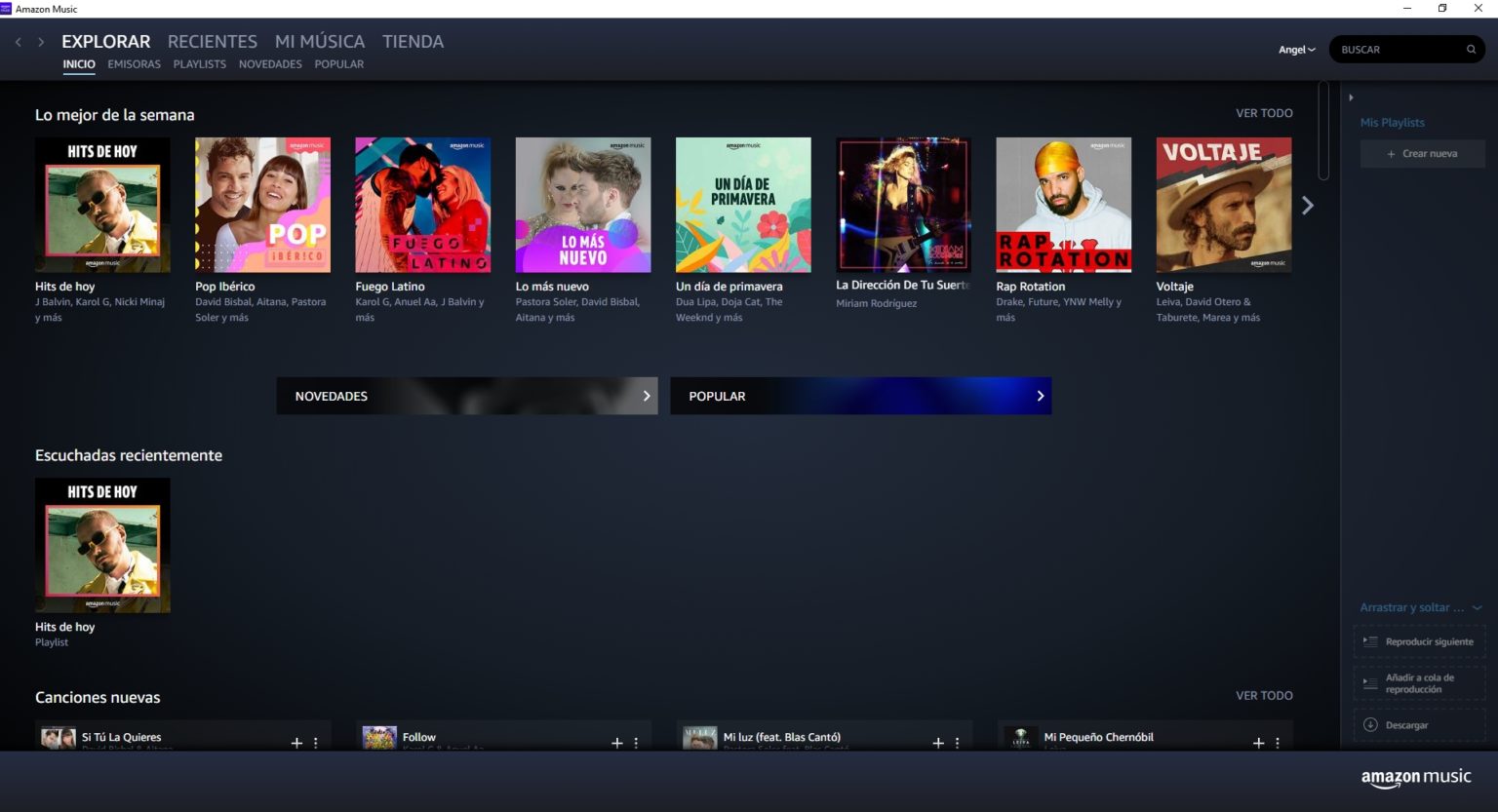This screenshot has height=812, width=1498.
Task: Open more options for Follow song
Action: pyautogui.click(x=636, y=743)
